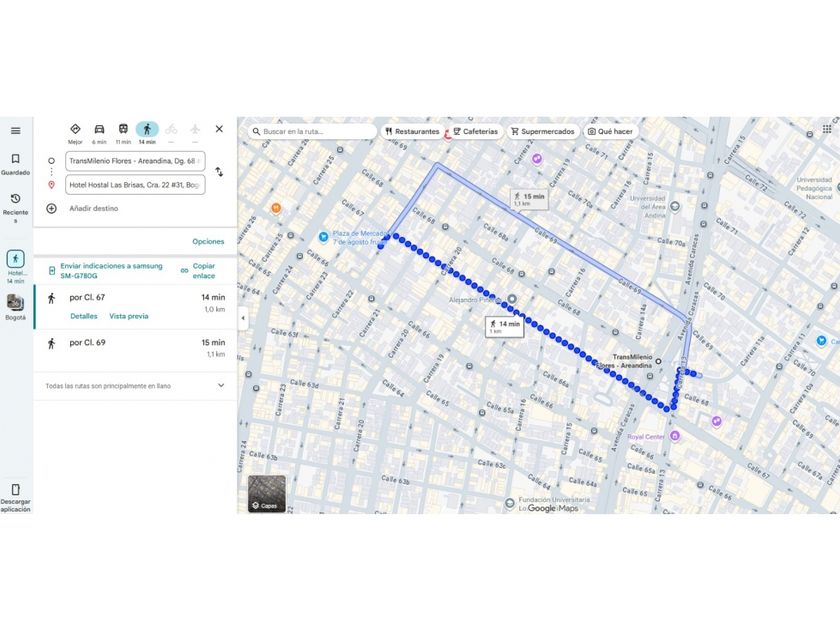Add a destination with Añadir destino

coord(93,208)
